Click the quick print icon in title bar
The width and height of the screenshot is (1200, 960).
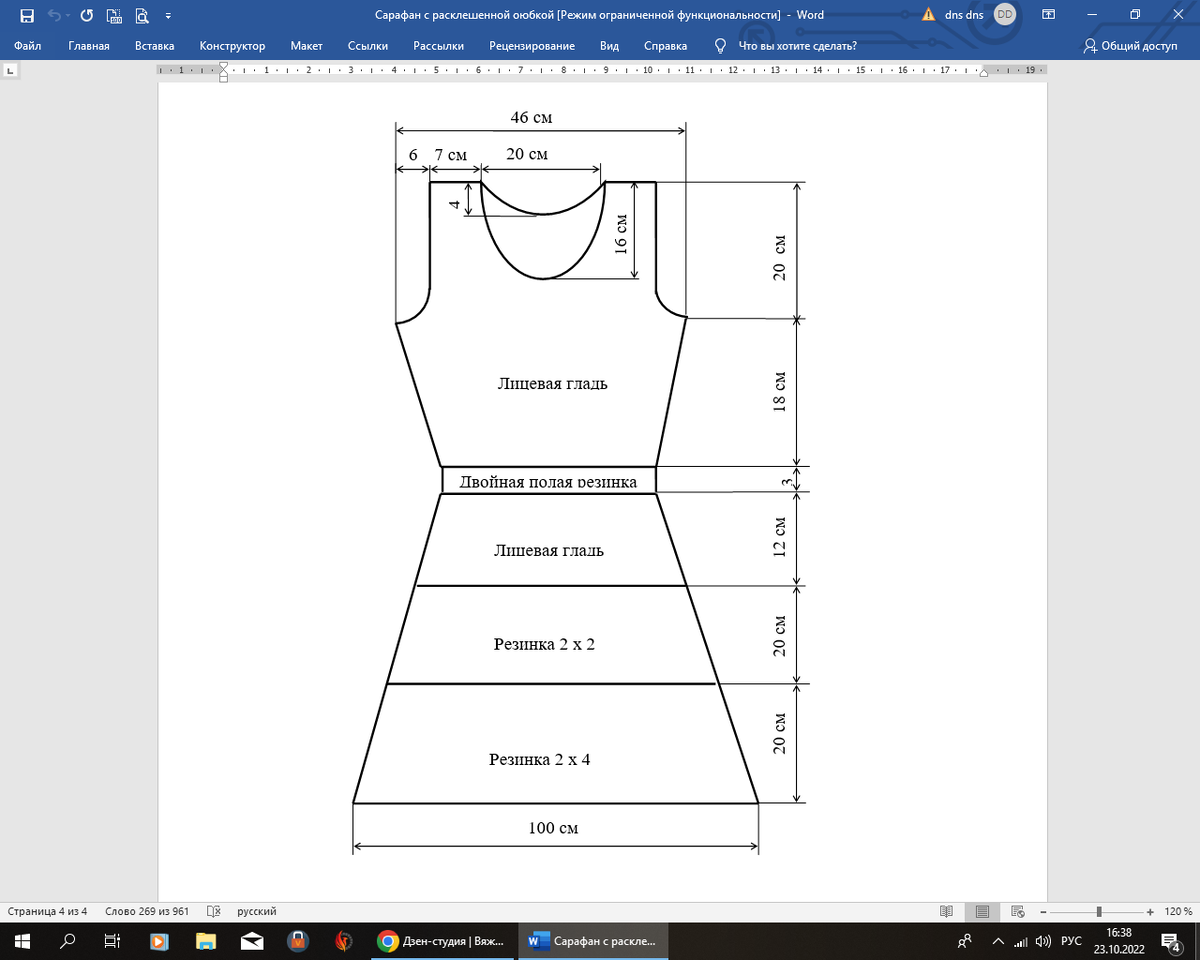[x=113, y=15]
